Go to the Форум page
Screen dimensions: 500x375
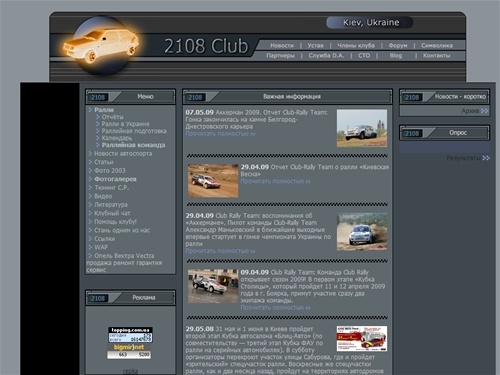point(398,45)
